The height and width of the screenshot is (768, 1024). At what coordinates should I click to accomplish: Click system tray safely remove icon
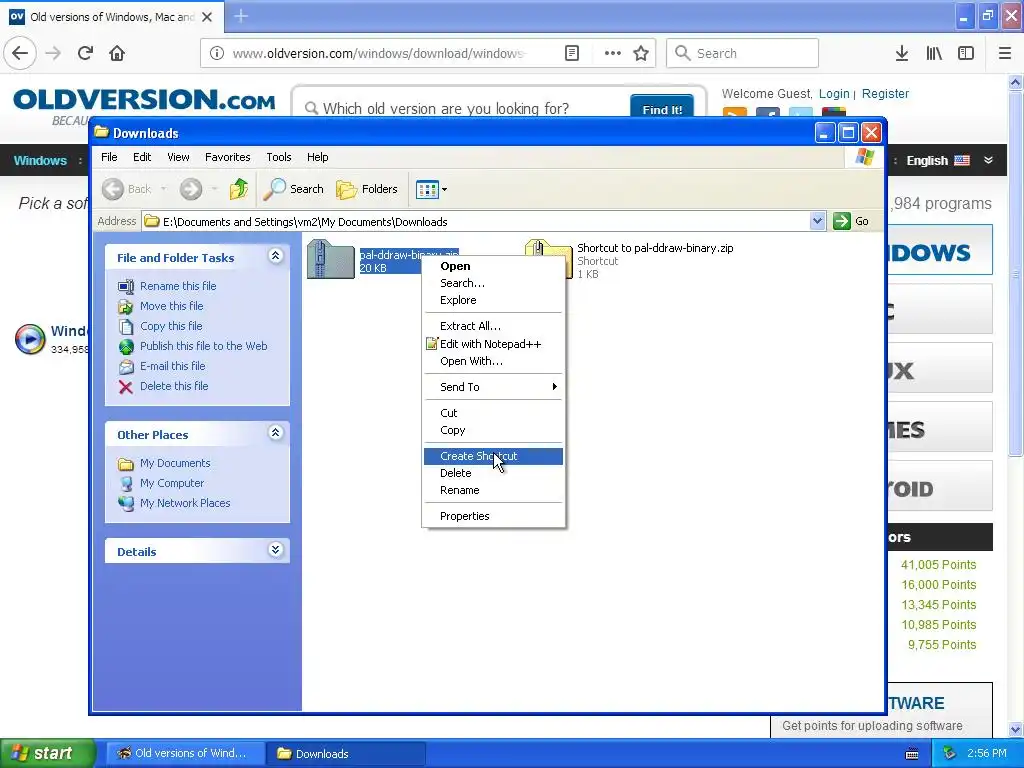click(x=950, y=753)
